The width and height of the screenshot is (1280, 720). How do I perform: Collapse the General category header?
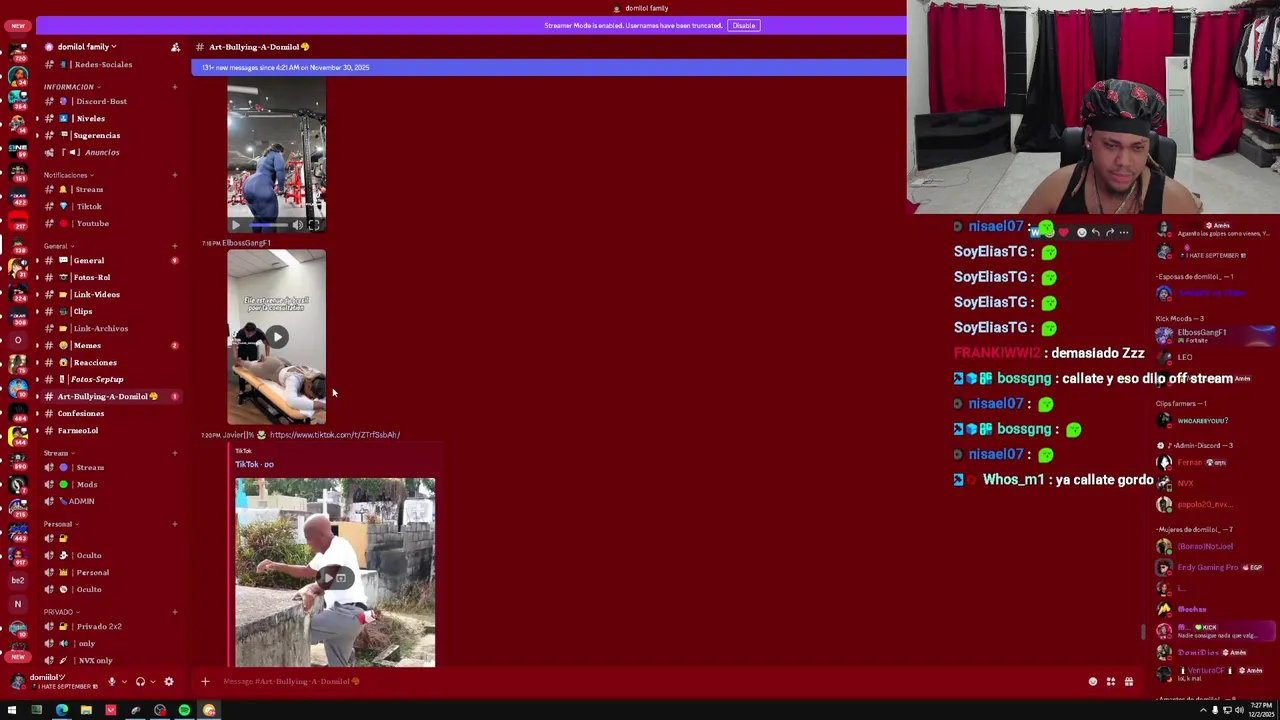[x=56, y=246]
